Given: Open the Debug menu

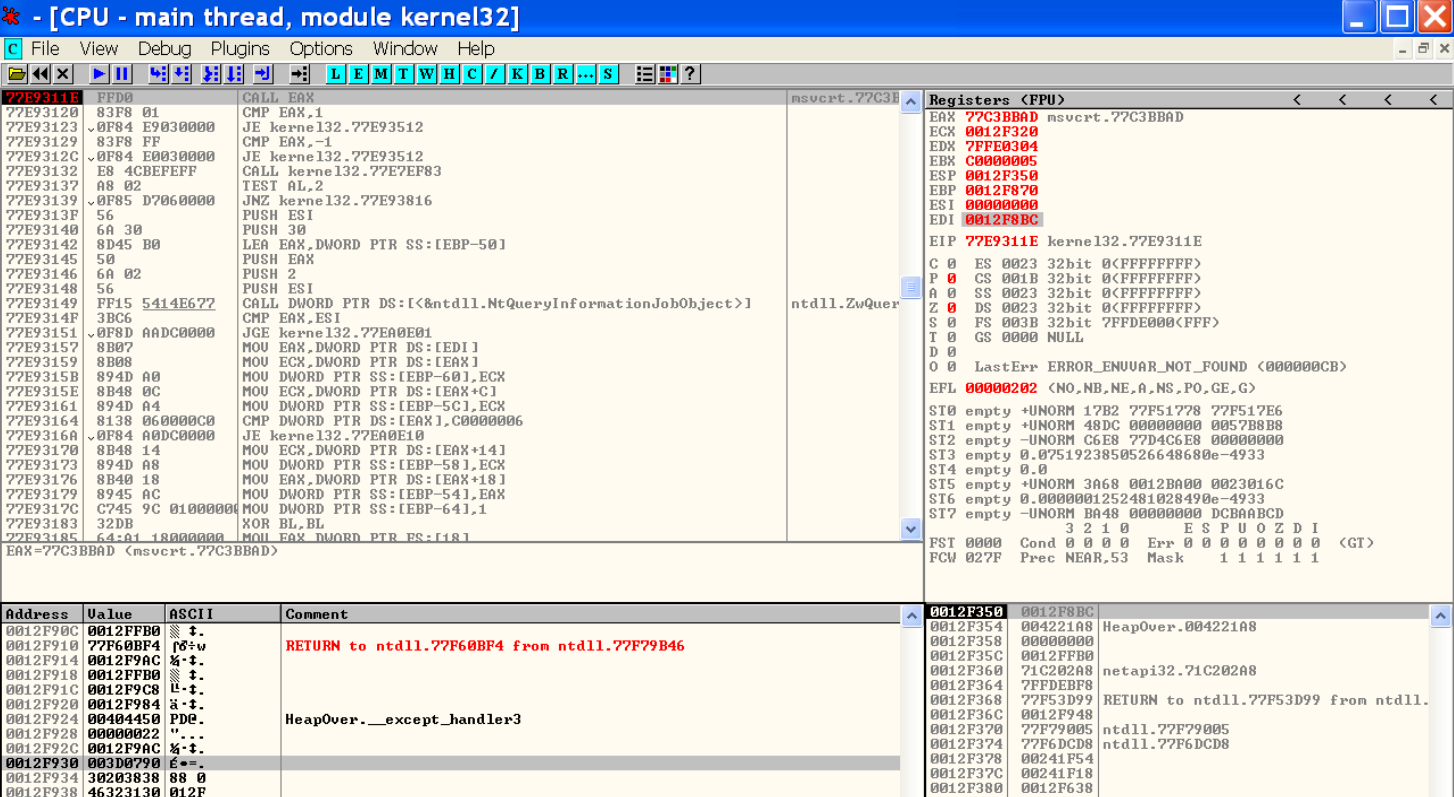Looking at the screenshot, I should pyautogui.click(x=165, y=48).
